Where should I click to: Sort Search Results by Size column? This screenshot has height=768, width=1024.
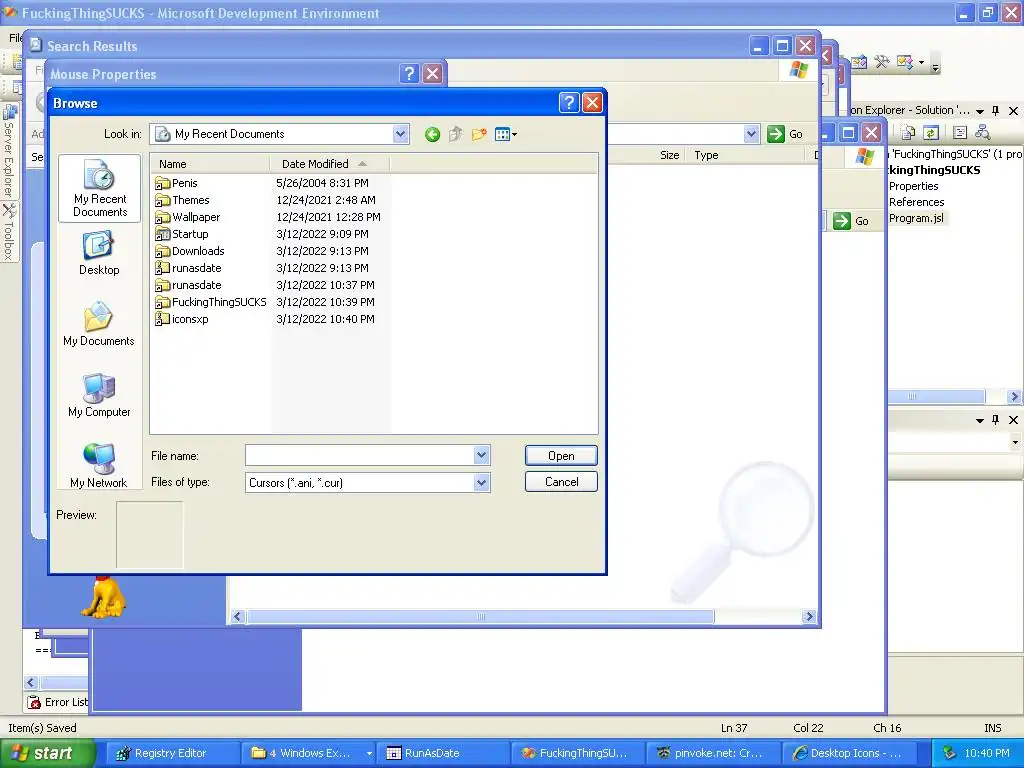(x=669, y=155)
